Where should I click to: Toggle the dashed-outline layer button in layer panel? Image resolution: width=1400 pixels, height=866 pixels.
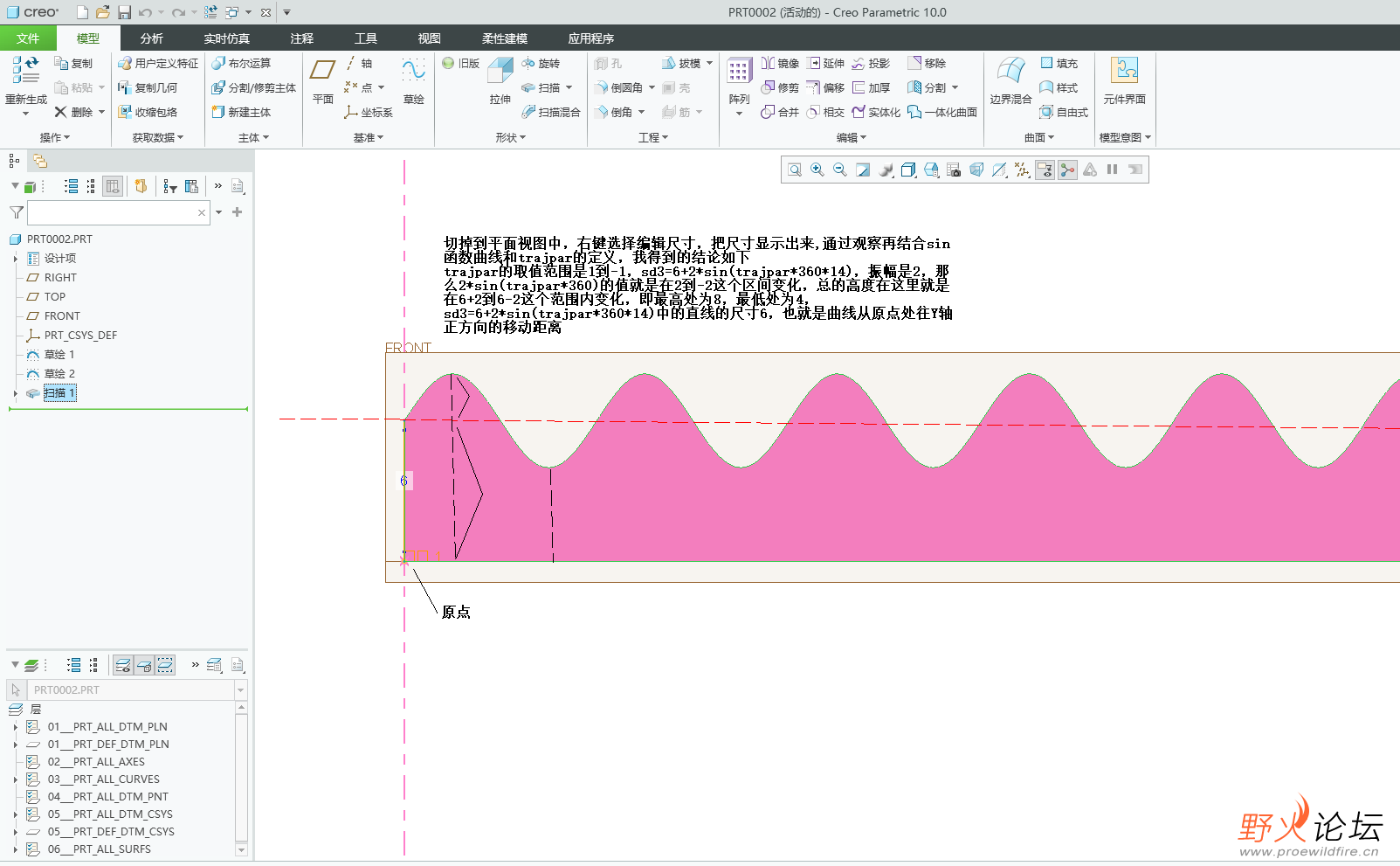click(x=165, y=665)
